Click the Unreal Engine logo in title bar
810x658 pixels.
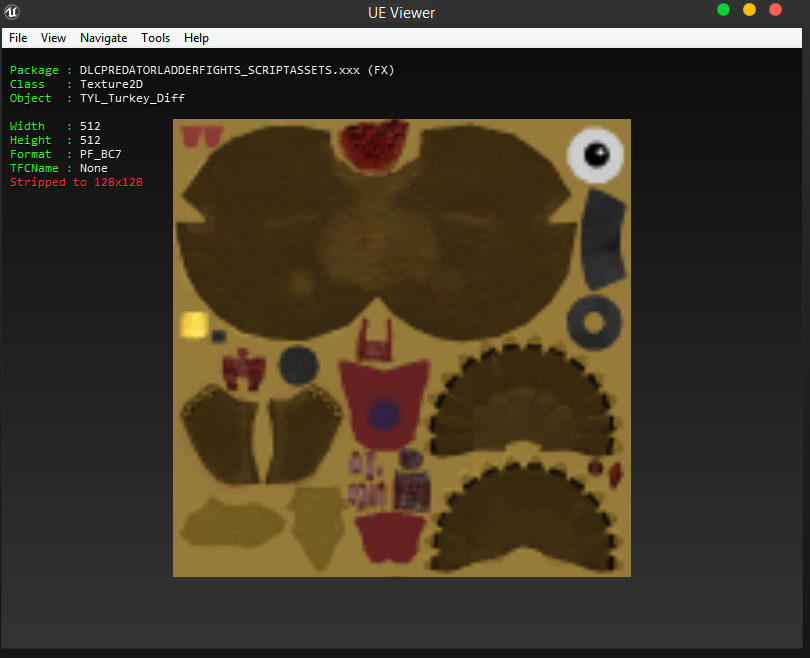coord(14,13)
